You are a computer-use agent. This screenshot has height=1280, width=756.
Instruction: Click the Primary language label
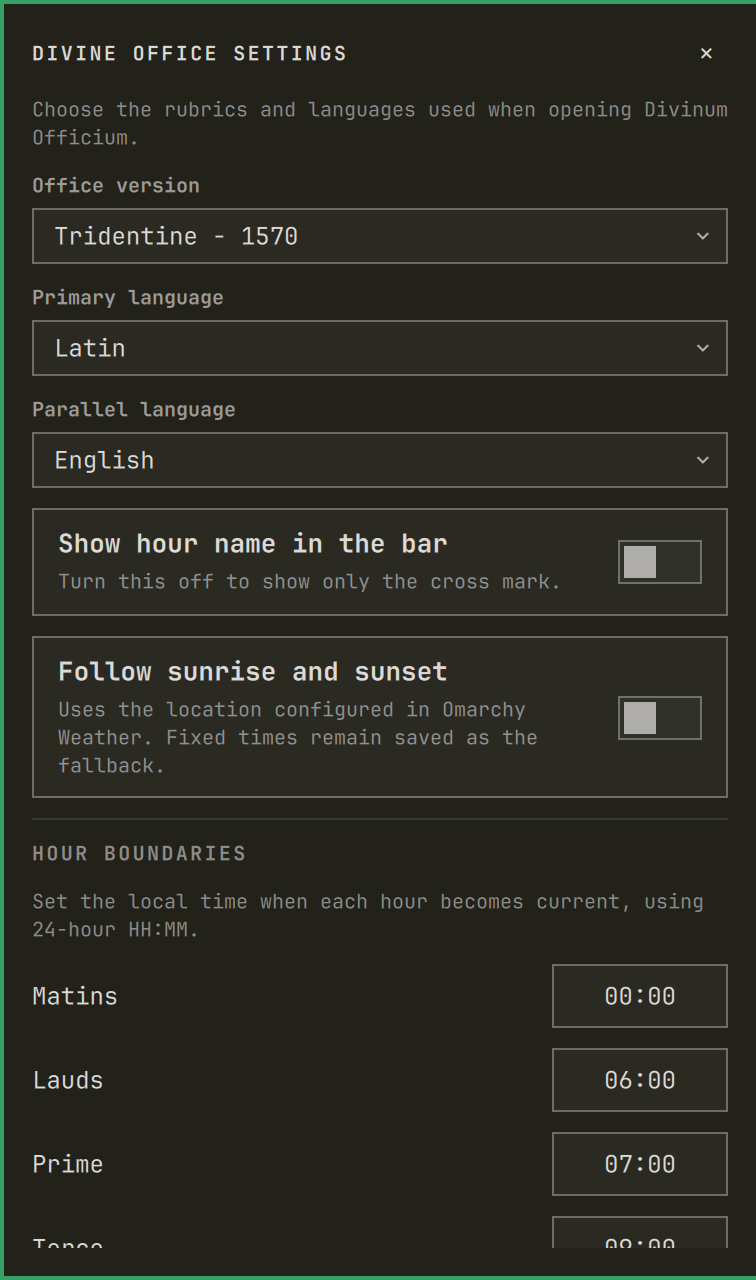point(128,298)
